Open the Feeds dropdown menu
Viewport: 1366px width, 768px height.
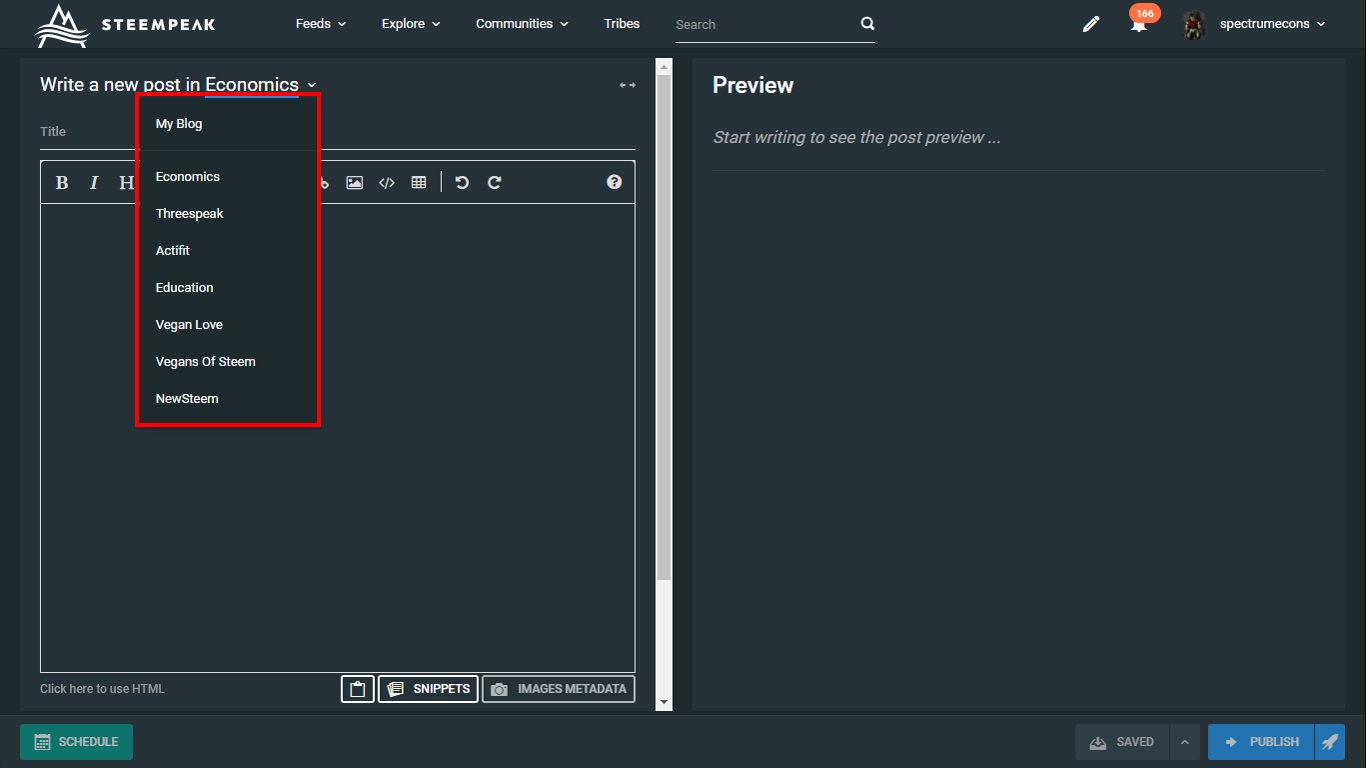click(321, 24)
